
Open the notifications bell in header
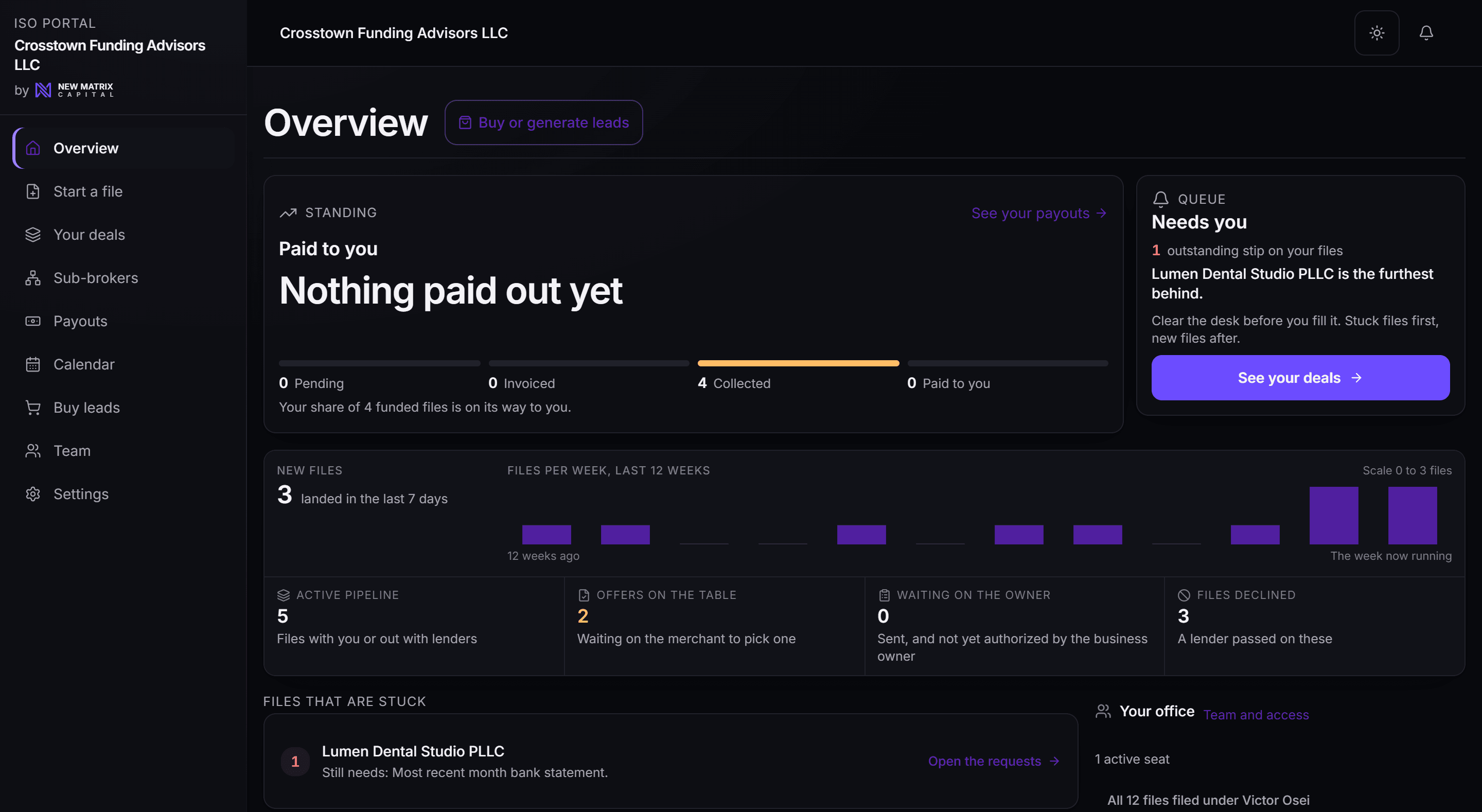click(1425, 33)
